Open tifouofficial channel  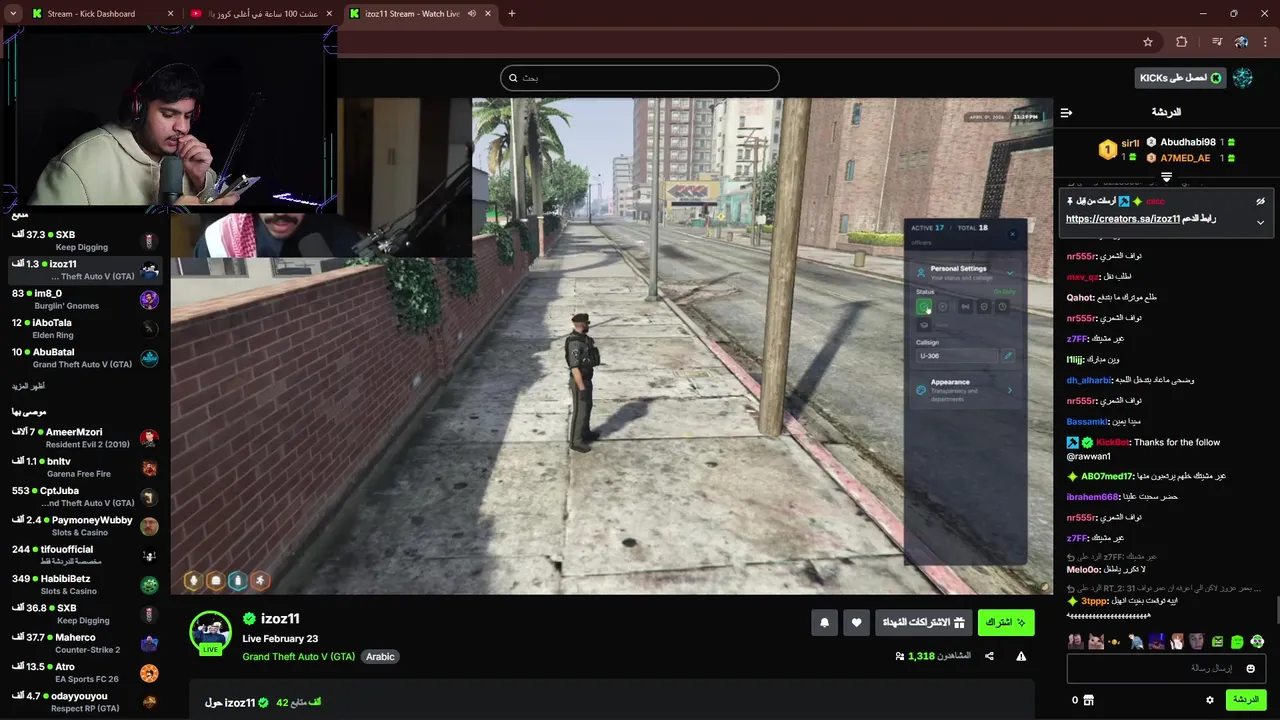(85, 555)
